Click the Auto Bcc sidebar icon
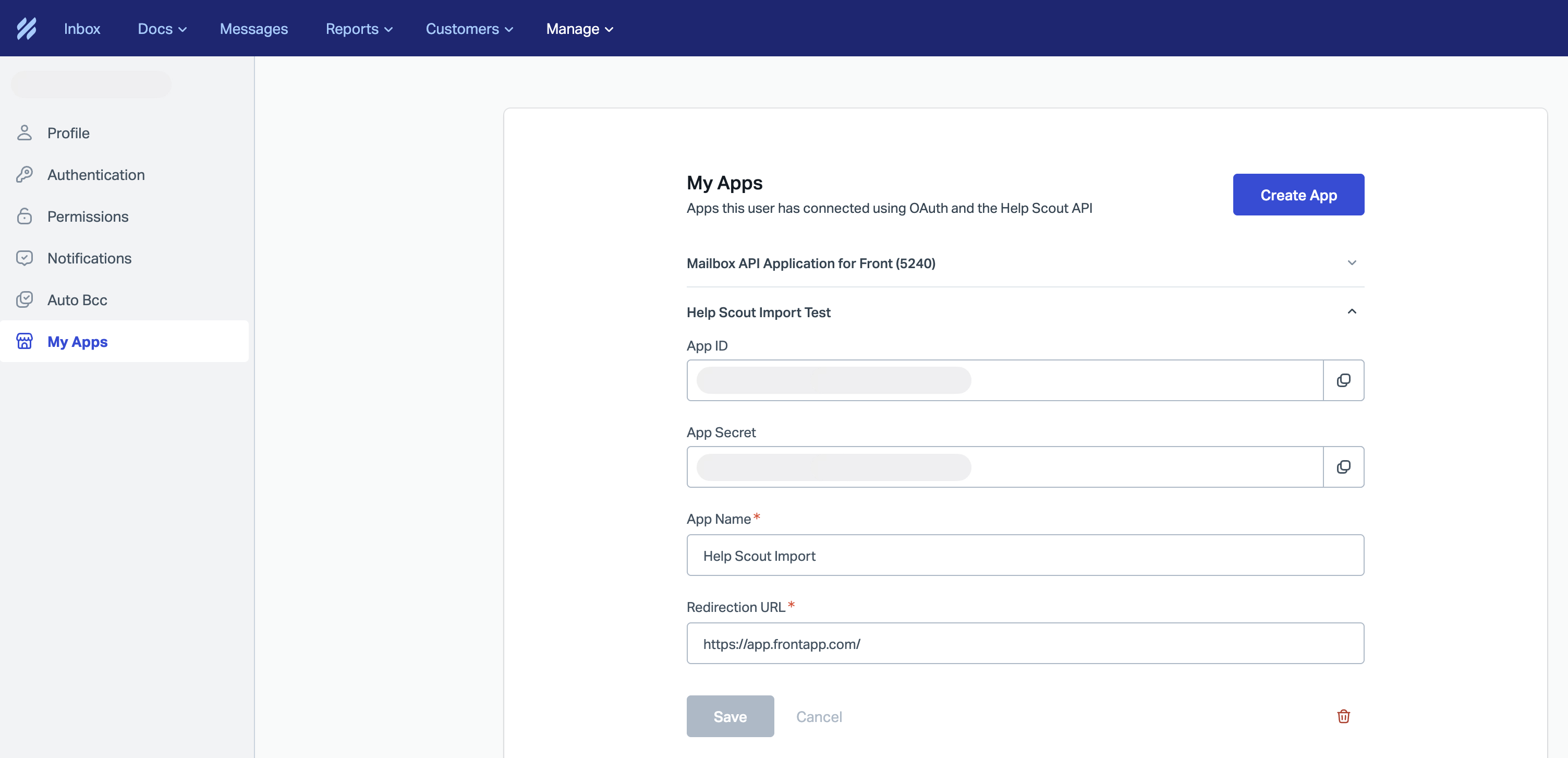The height and width of the screenshot is (758, 1568). [25, 299]
